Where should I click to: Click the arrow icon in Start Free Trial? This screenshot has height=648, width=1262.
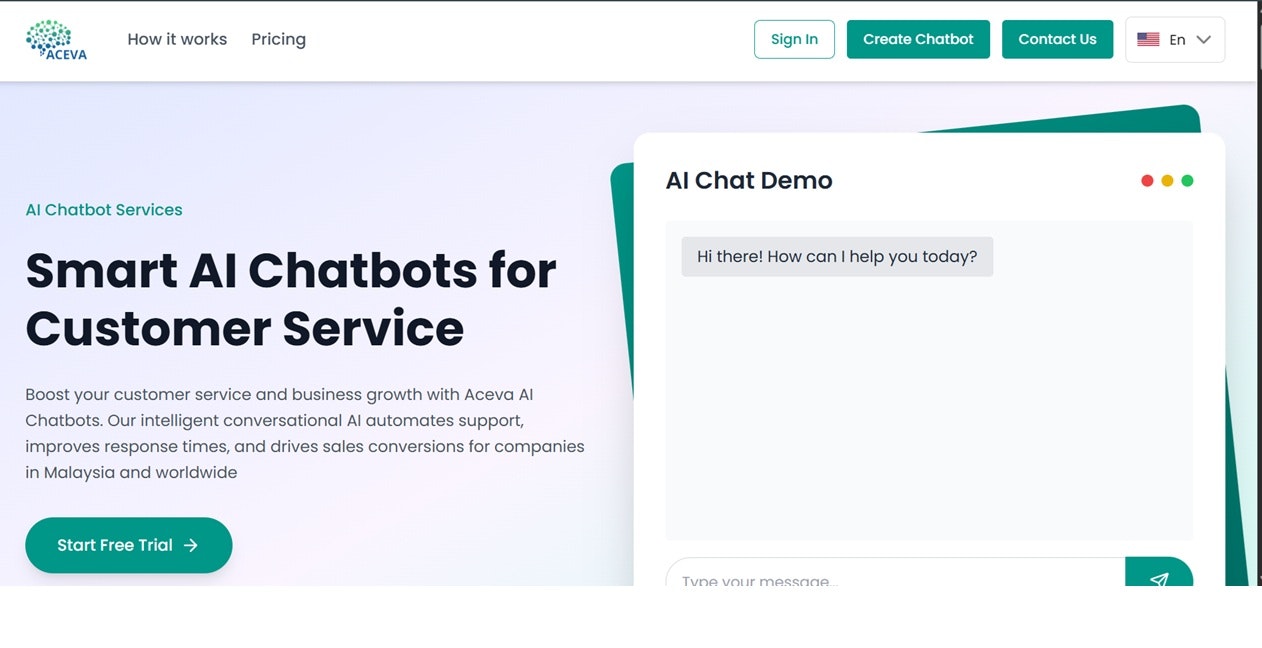click(x=191, y=545)
